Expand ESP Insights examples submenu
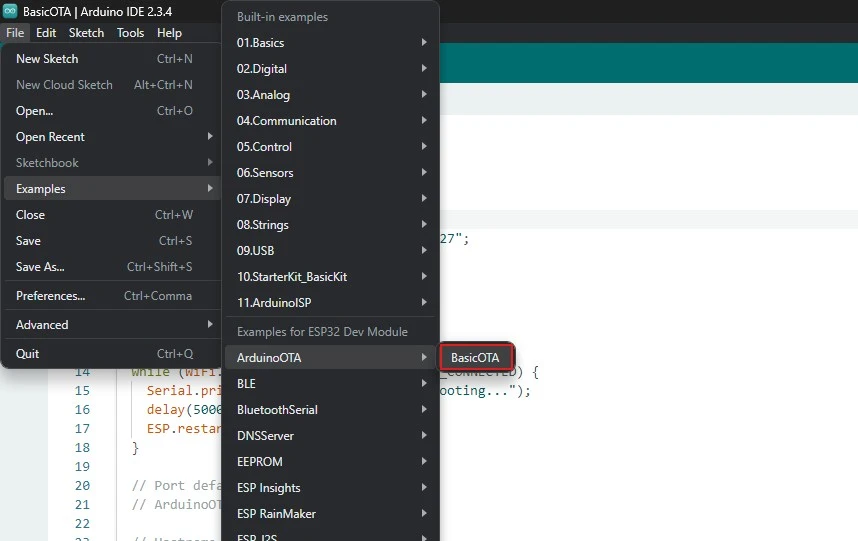The image size is (858, 541). pos(331,487)
